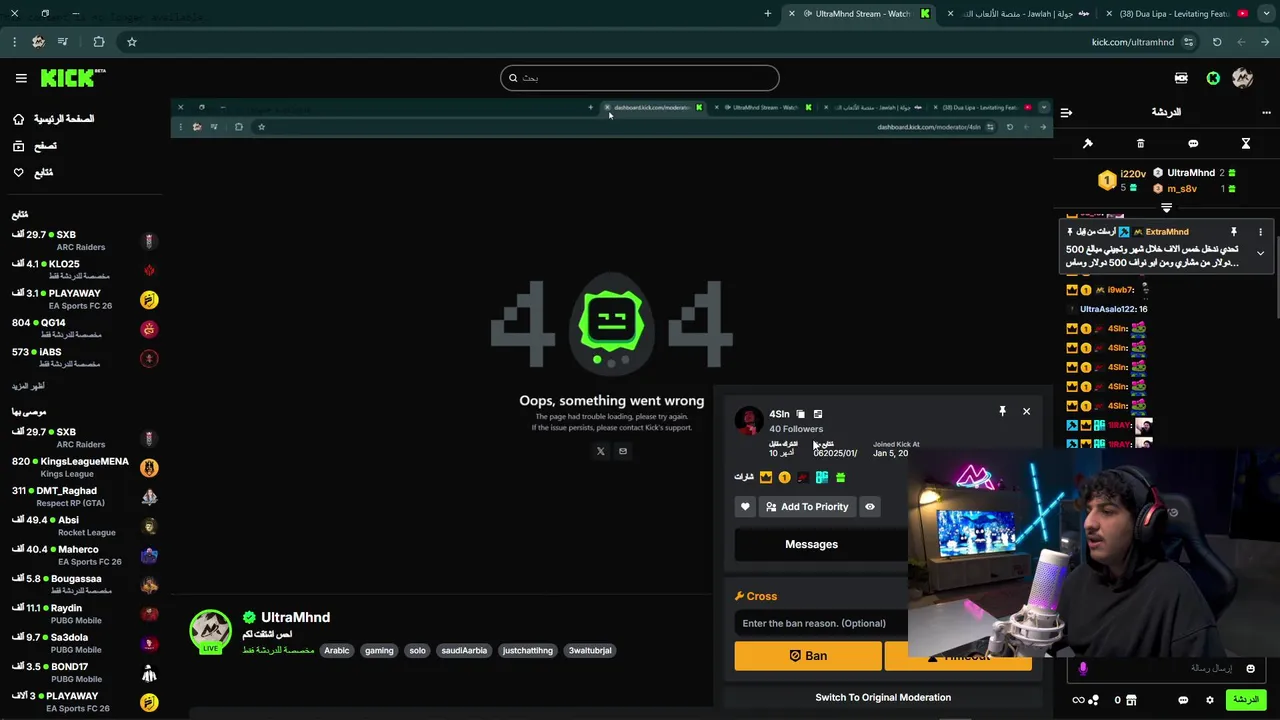
Task: Click the trash icon in chat toolbar
Action: click(1140, 144)
